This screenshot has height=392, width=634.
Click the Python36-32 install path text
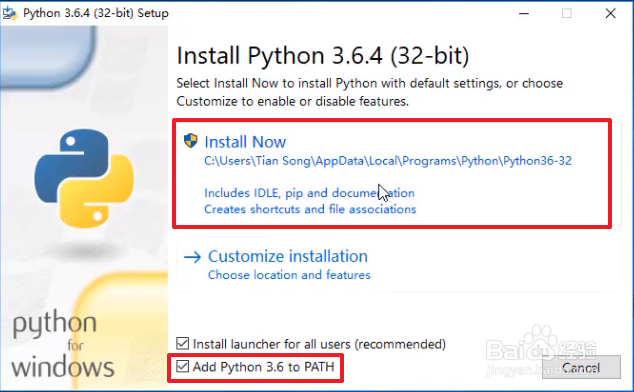point(388,161)
